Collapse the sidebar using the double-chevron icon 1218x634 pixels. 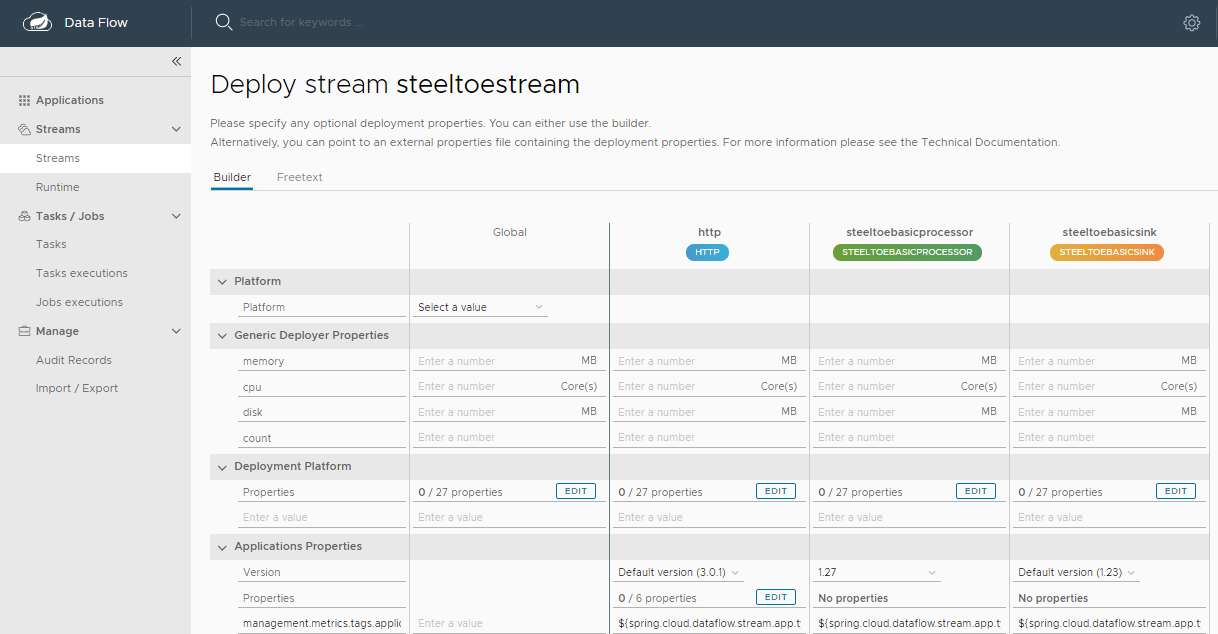coord(176,61)
